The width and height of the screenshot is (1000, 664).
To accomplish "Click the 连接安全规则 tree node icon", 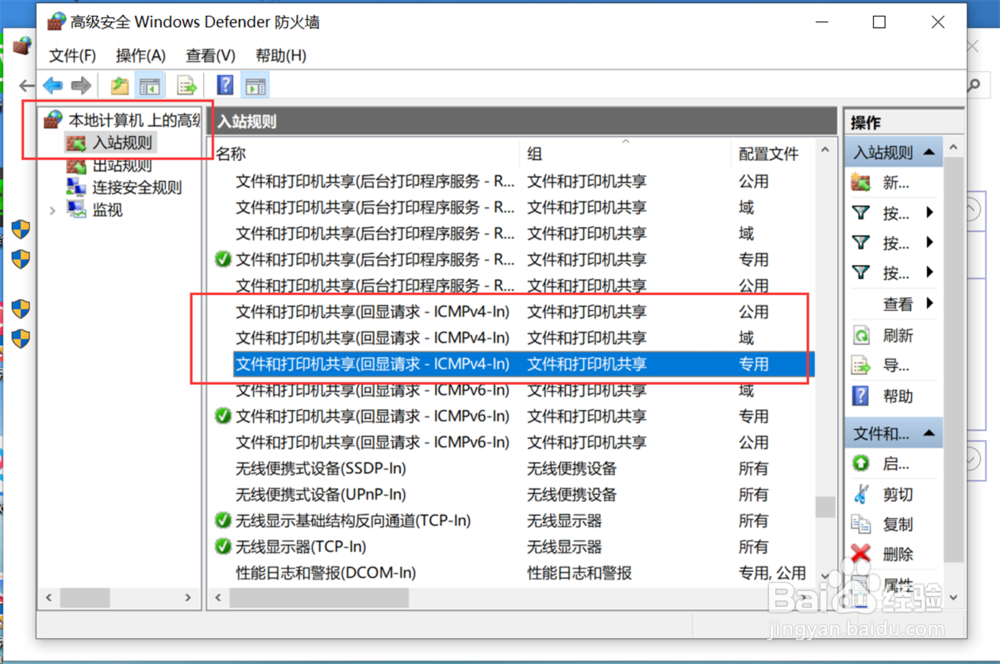I will pos(76,187).
